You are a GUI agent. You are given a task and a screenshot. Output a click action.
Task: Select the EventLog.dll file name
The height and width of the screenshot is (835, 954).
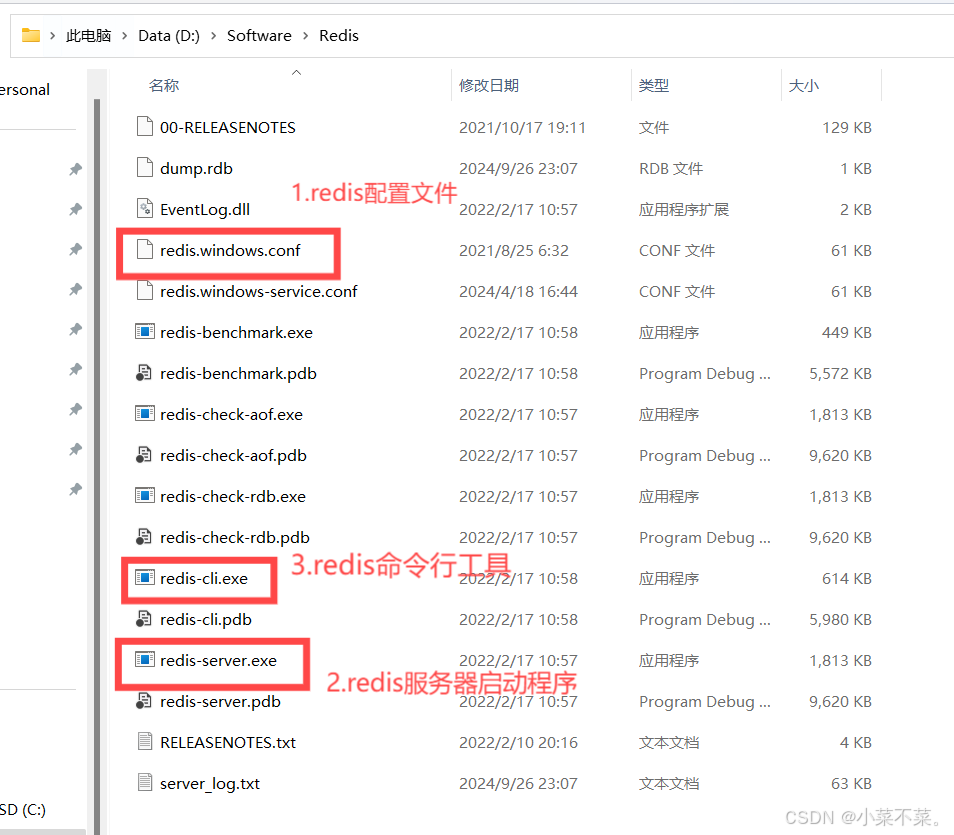pos(205,209)
